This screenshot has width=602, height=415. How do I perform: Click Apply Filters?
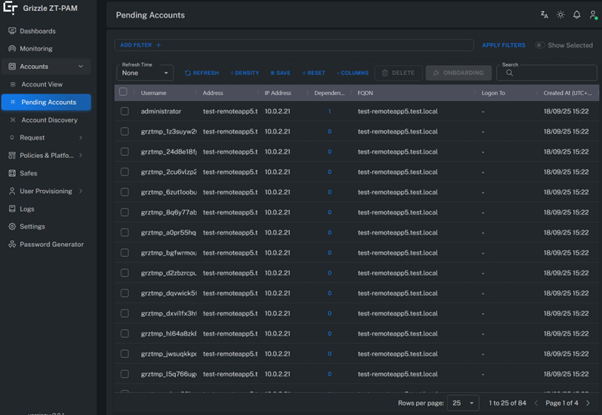[503, 45]
